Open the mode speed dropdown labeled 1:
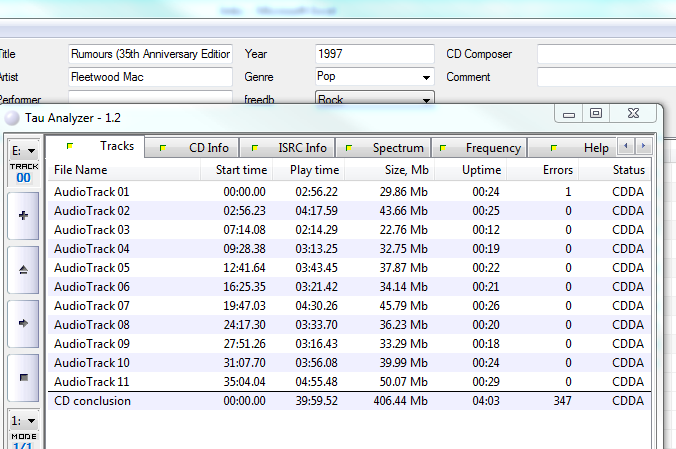Viewport: 676px width, 449px height. click(x=23, y=421)
